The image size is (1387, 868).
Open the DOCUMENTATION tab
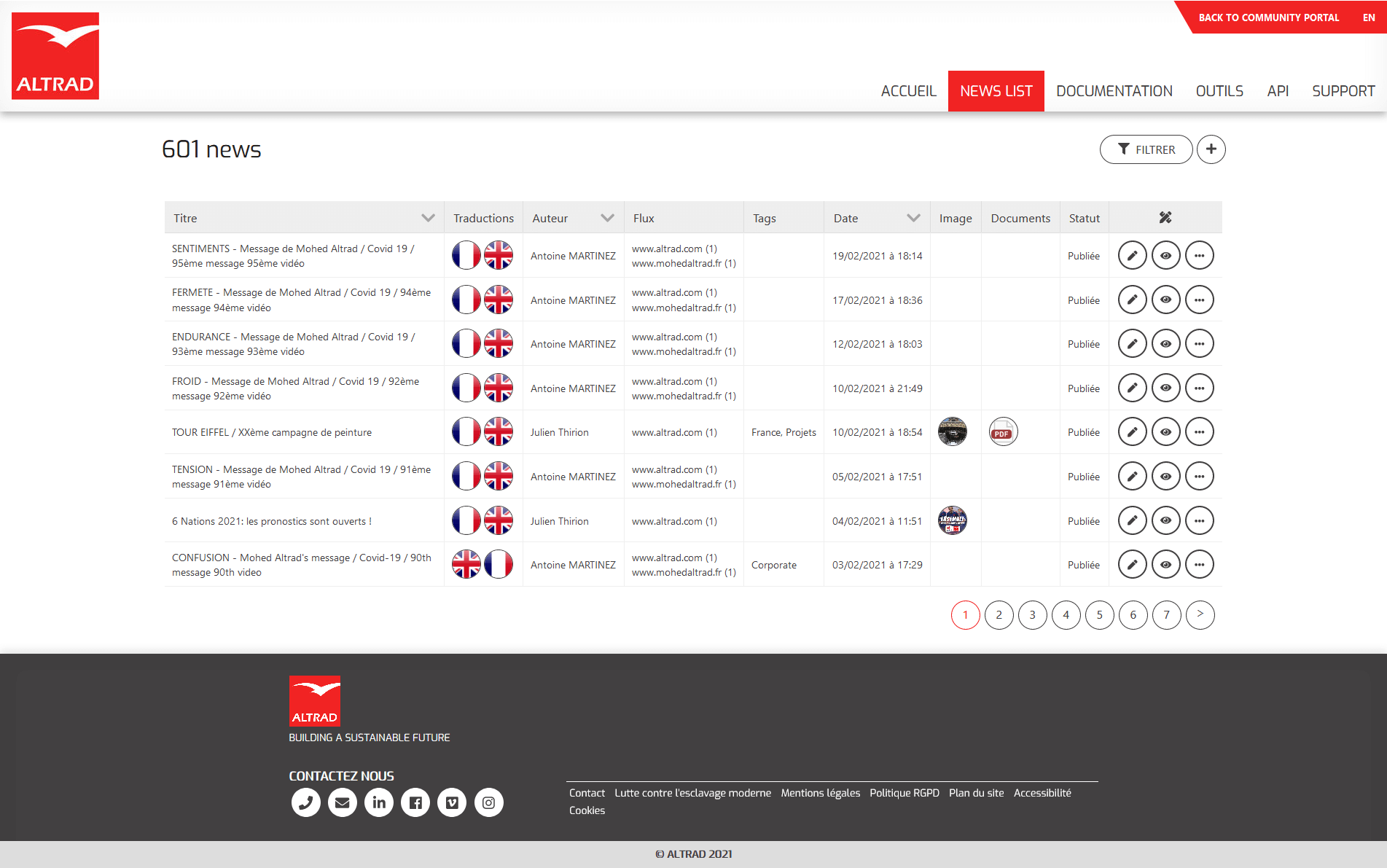pos(1114,91)
